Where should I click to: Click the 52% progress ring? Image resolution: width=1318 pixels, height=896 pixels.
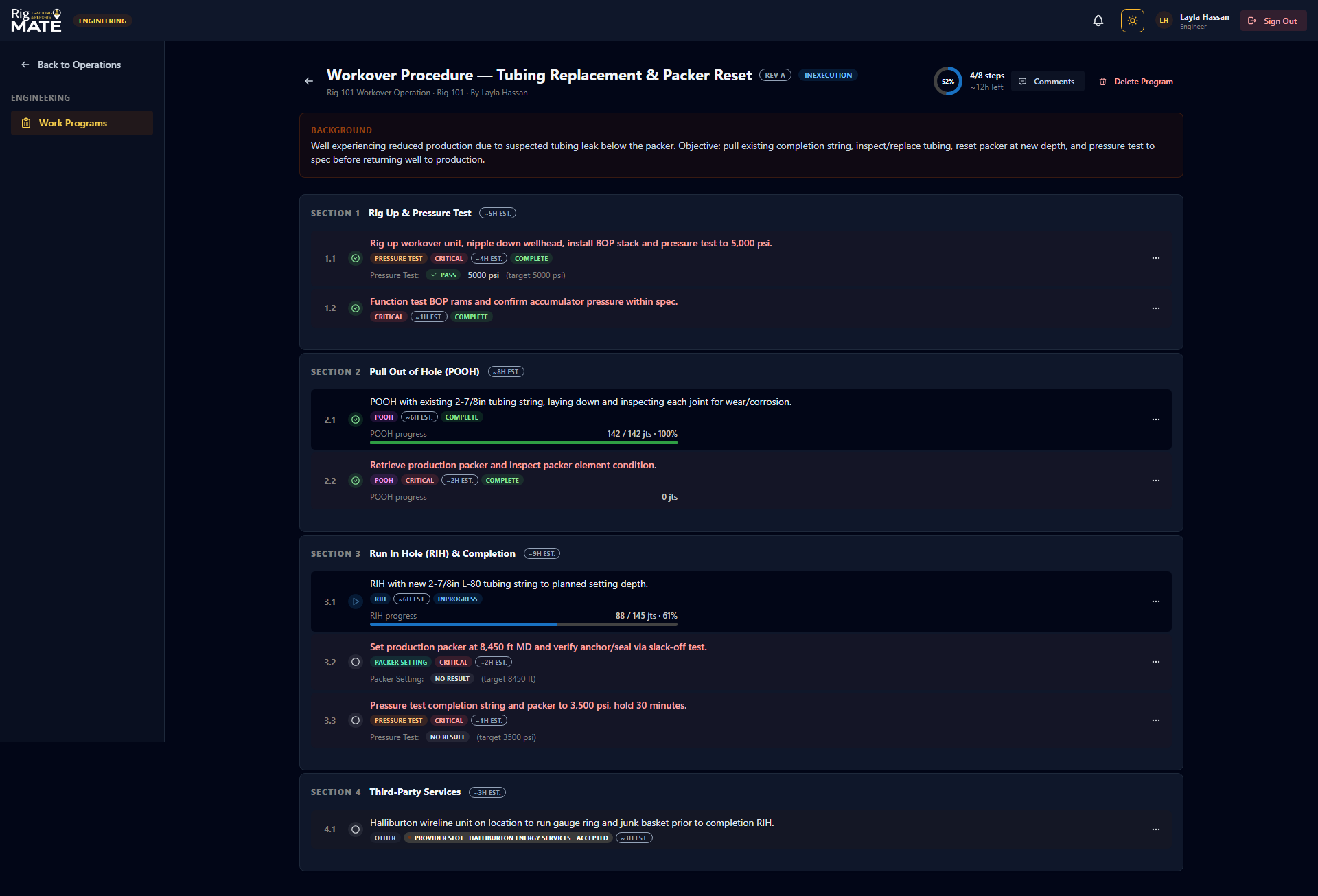tap(948, 81)
